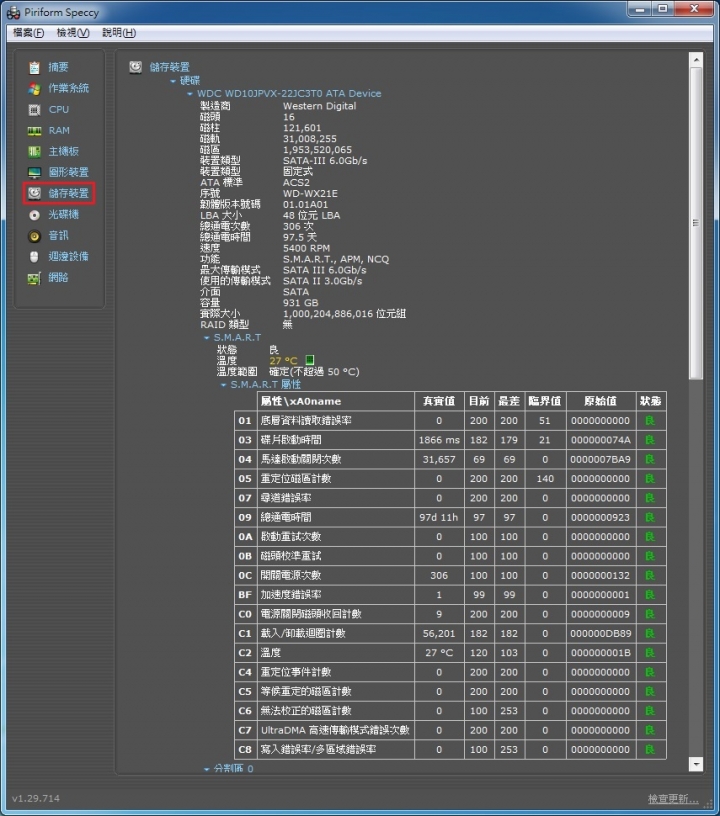Image resolution: width=720 pixels, height=816 pixels.
Task: Click the storage header disk icon
Action: click(x=136, y=67)
